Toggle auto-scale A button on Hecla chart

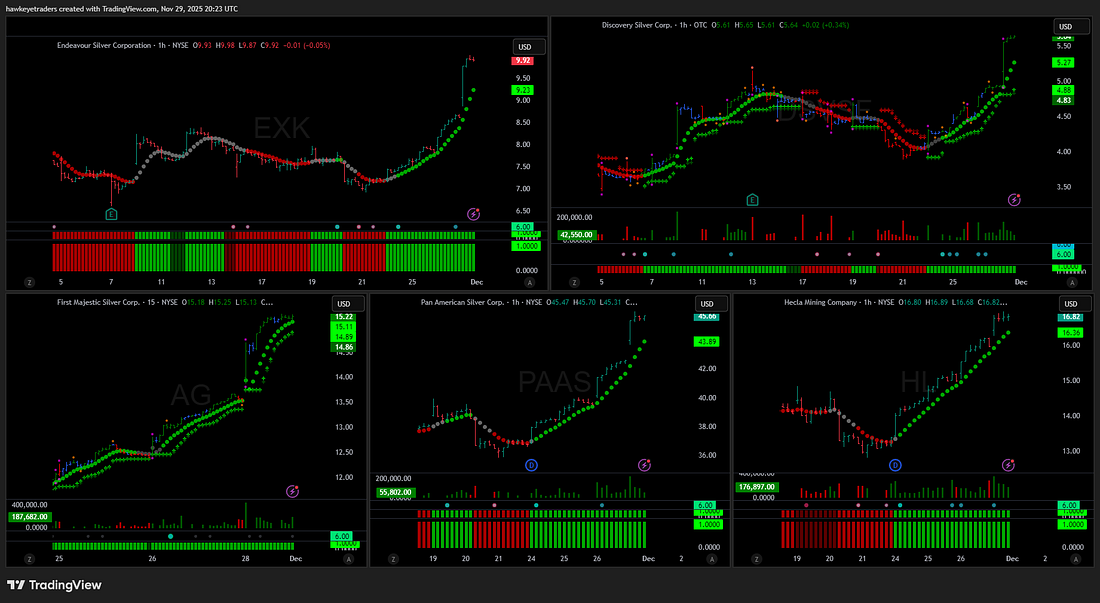point(1076,560)
